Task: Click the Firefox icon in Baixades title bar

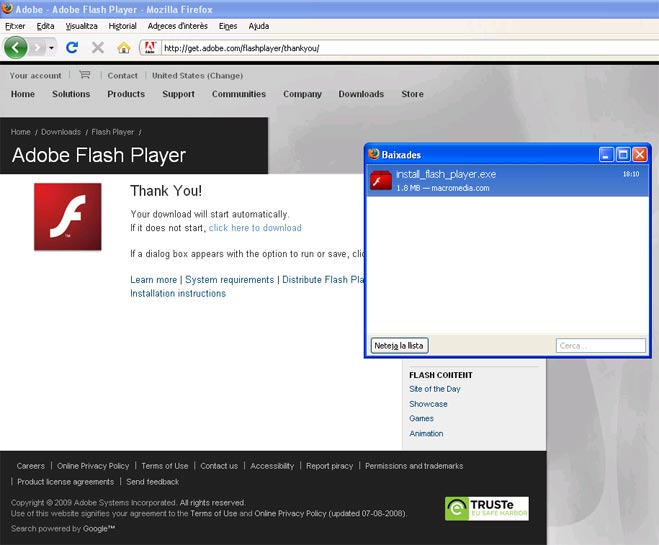Action: (374, 154)
